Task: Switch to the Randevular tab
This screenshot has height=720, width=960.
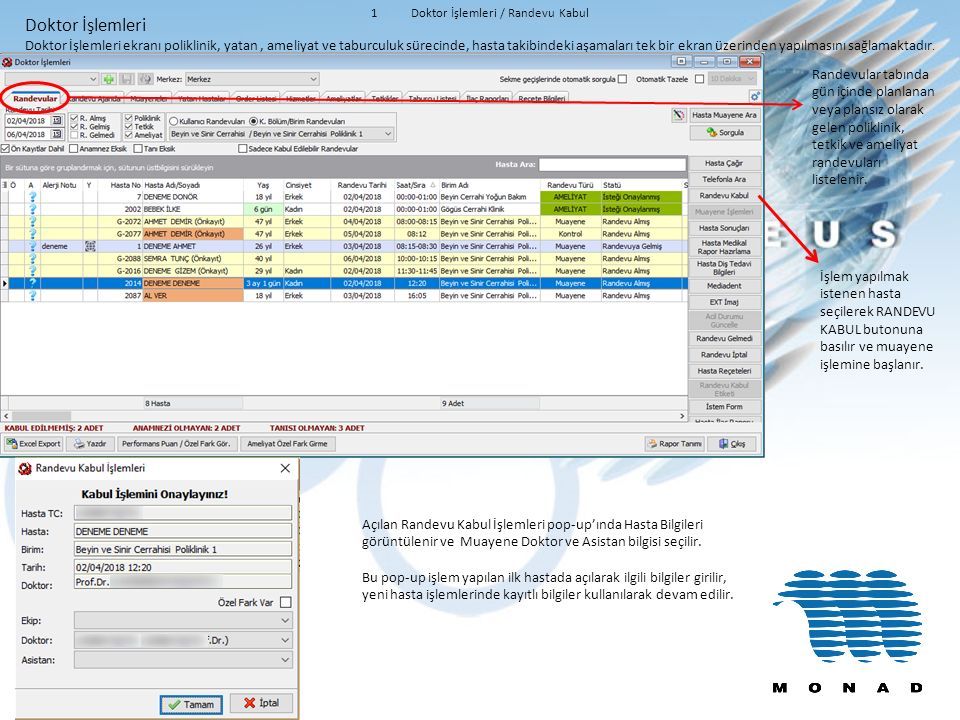Action: coord(35,99)
